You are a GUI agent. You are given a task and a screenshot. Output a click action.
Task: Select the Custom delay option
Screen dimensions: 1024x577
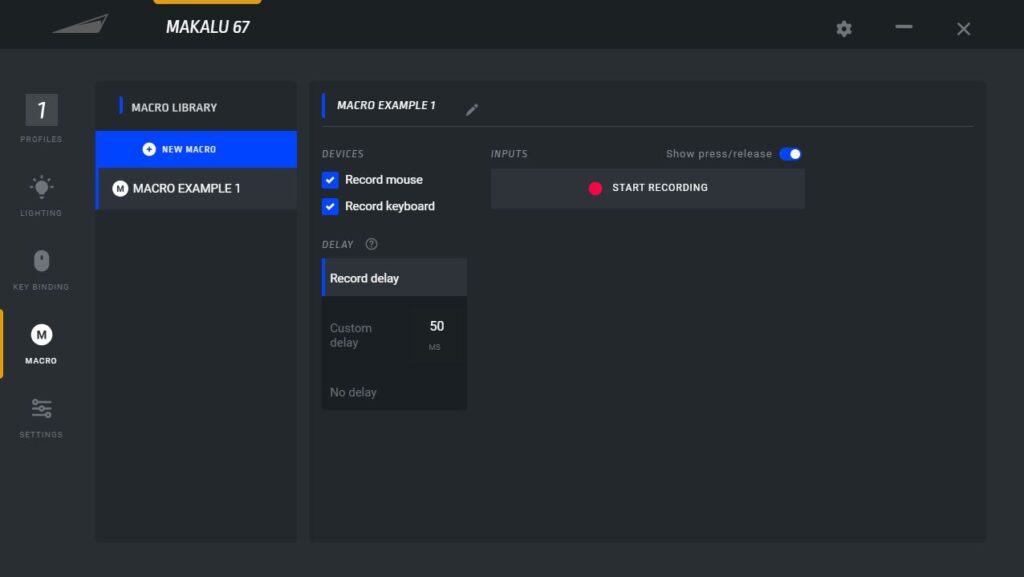[x=351, y=335]
